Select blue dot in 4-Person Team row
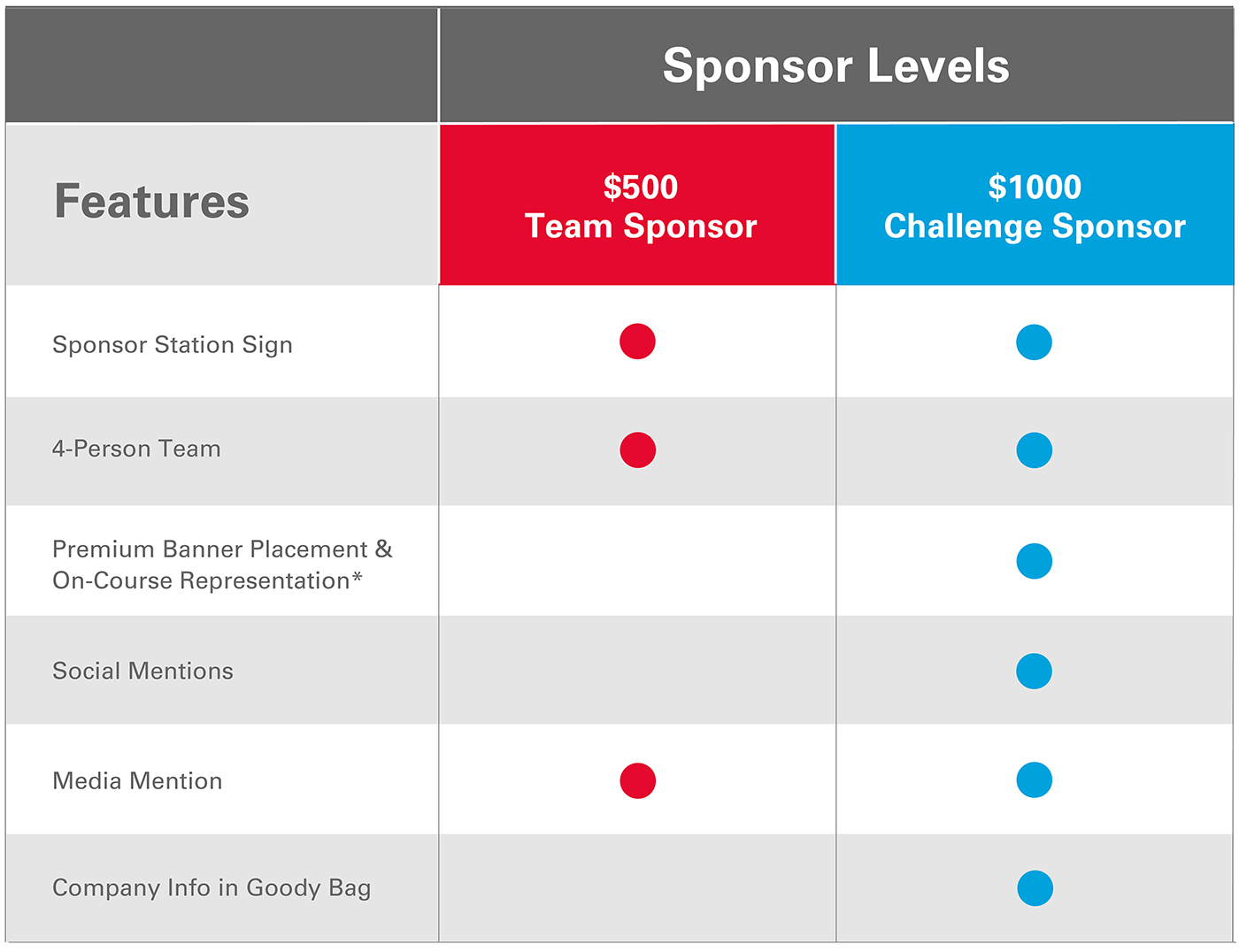 (x=1034, y=450)
